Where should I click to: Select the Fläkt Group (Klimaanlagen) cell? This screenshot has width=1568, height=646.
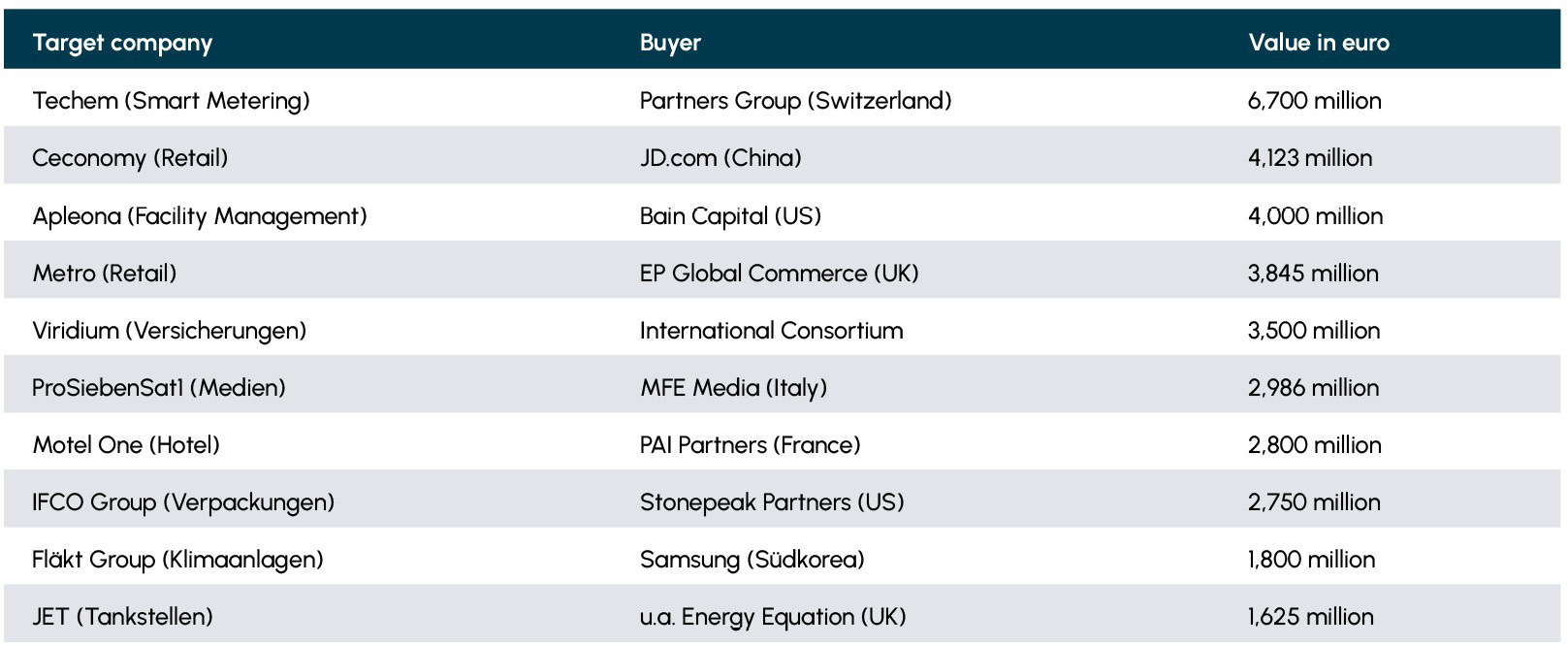(177, 560)
